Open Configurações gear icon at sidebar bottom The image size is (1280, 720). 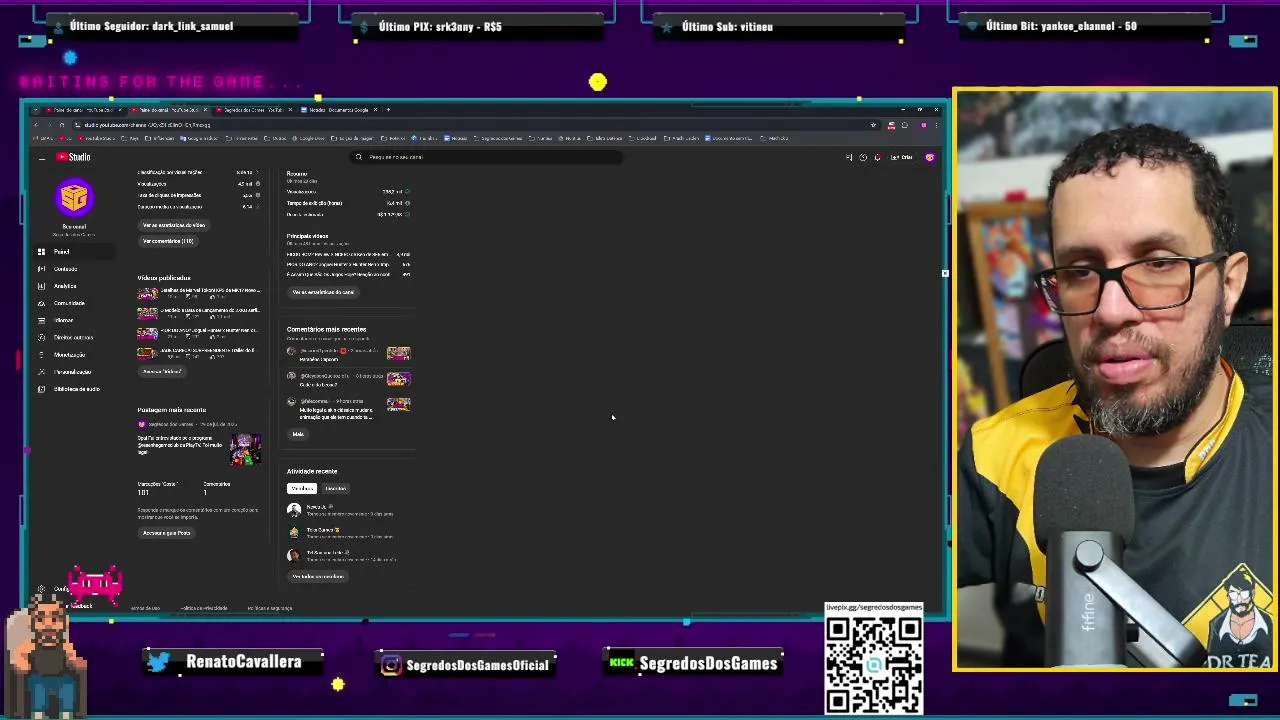tap(41, 589)
